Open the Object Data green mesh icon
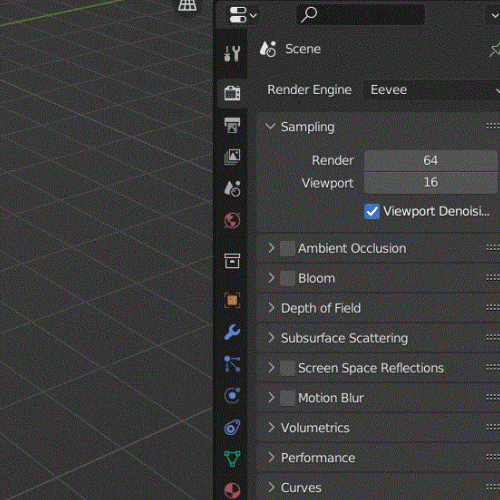Image resolution: width=500 pixels, height=500 pixels. pyautogui.click(x=232, y=459)
